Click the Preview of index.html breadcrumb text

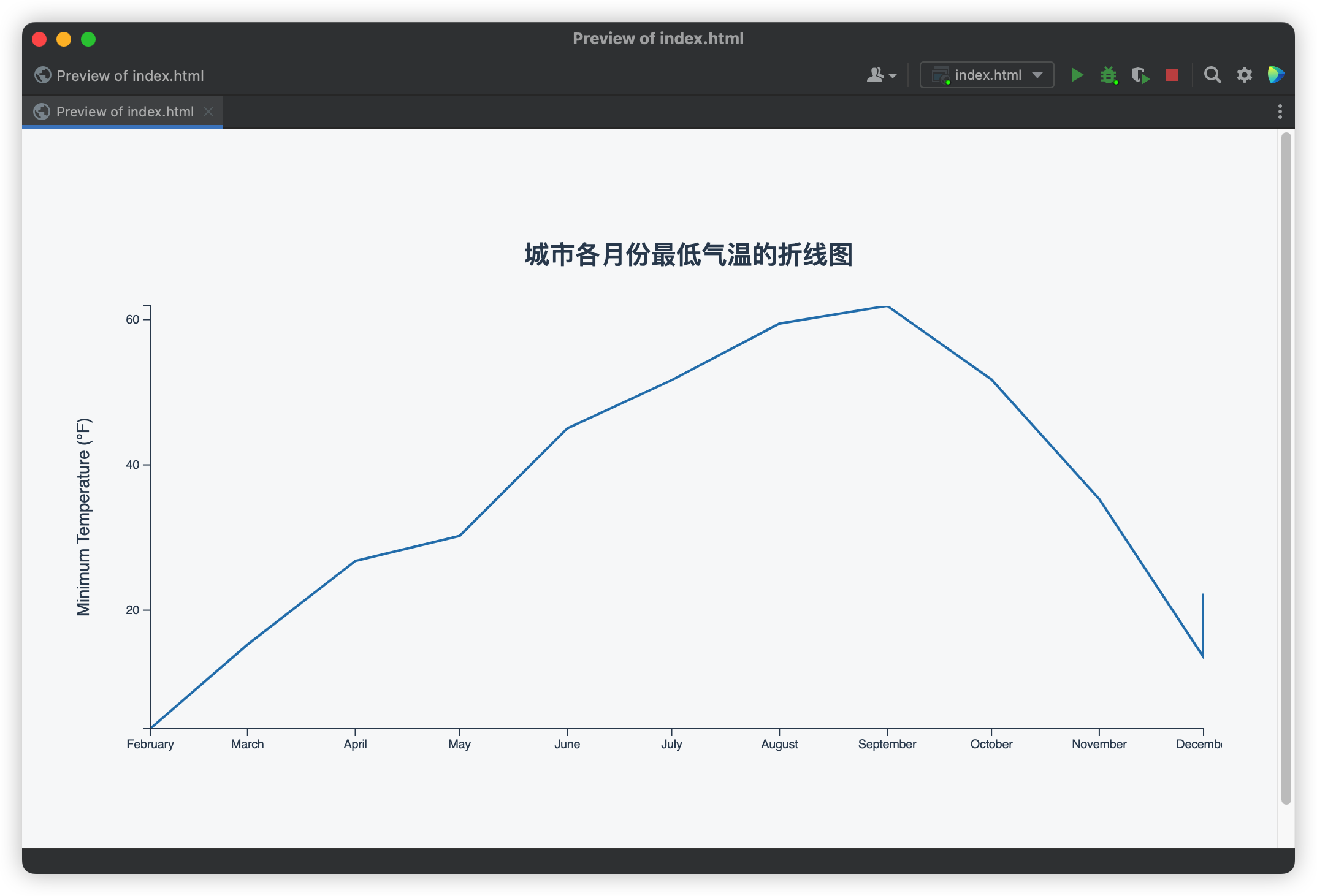click(130, 75)
